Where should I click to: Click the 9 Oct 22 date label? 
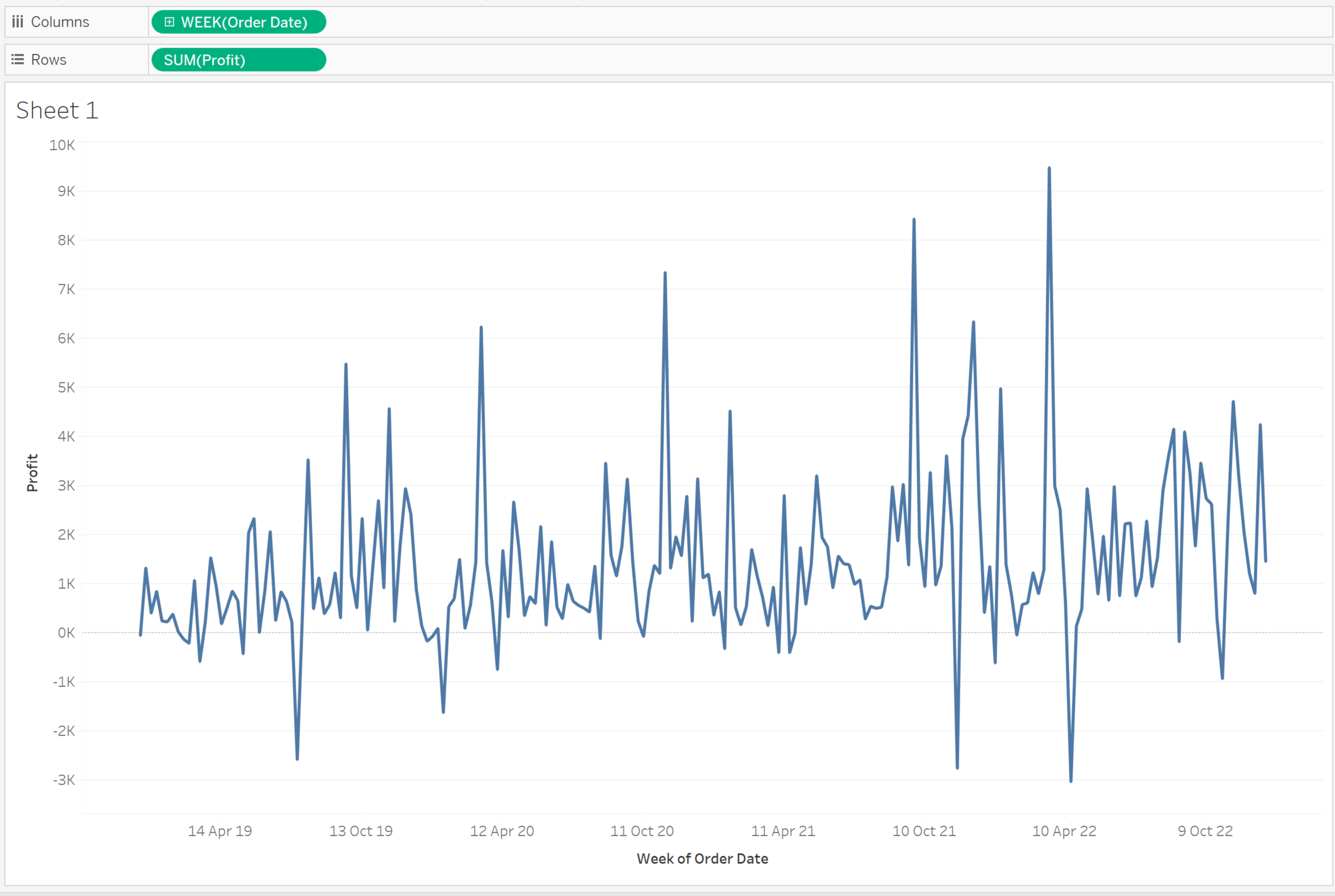click(1205, 831)
